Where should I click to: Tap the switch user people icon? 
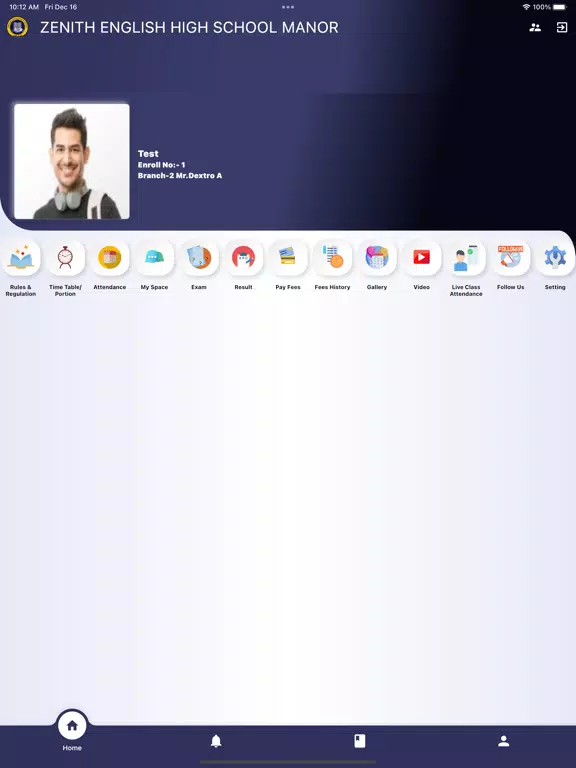click(x=535, y=27)
